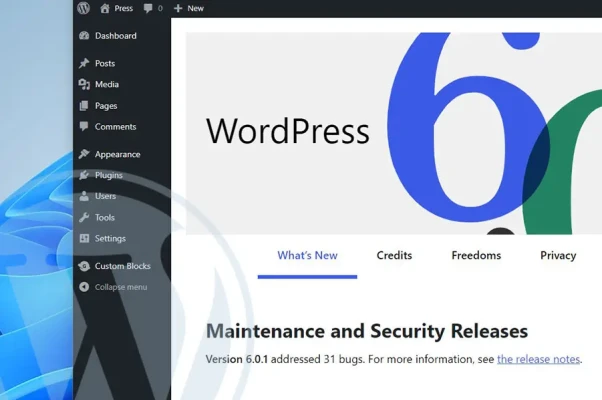
Task: Open the release notes link
Action: coord(538,359)
